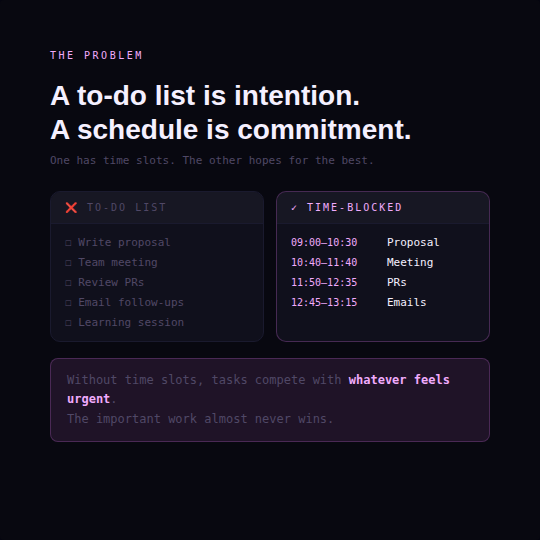The width and height of the screenshot is (540, 540).
Task: Tick the Team meeting checkbox
Action: (68, 263)
